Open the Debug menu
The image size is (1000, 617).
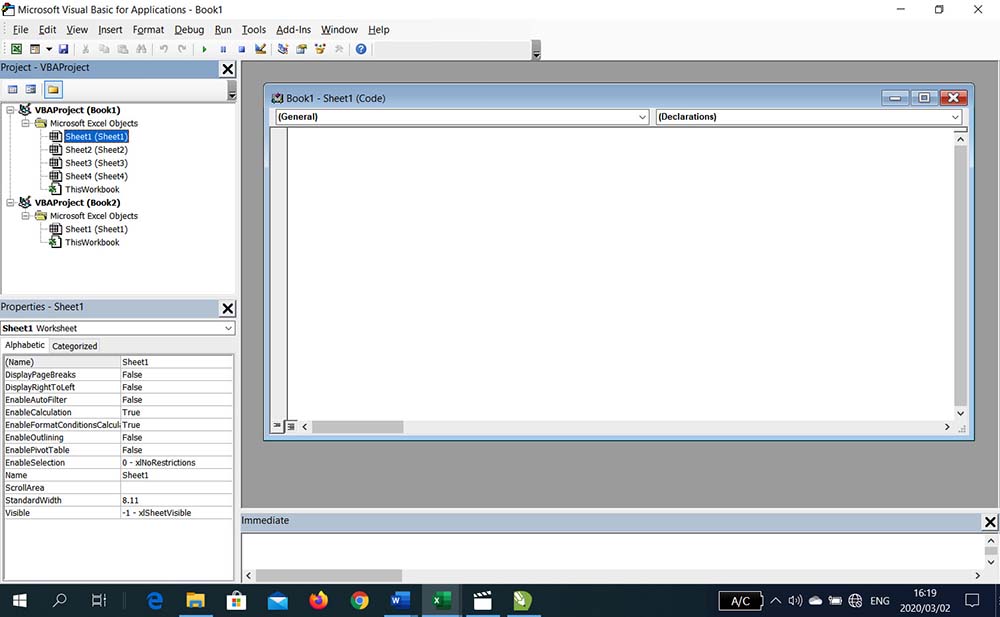189,29
